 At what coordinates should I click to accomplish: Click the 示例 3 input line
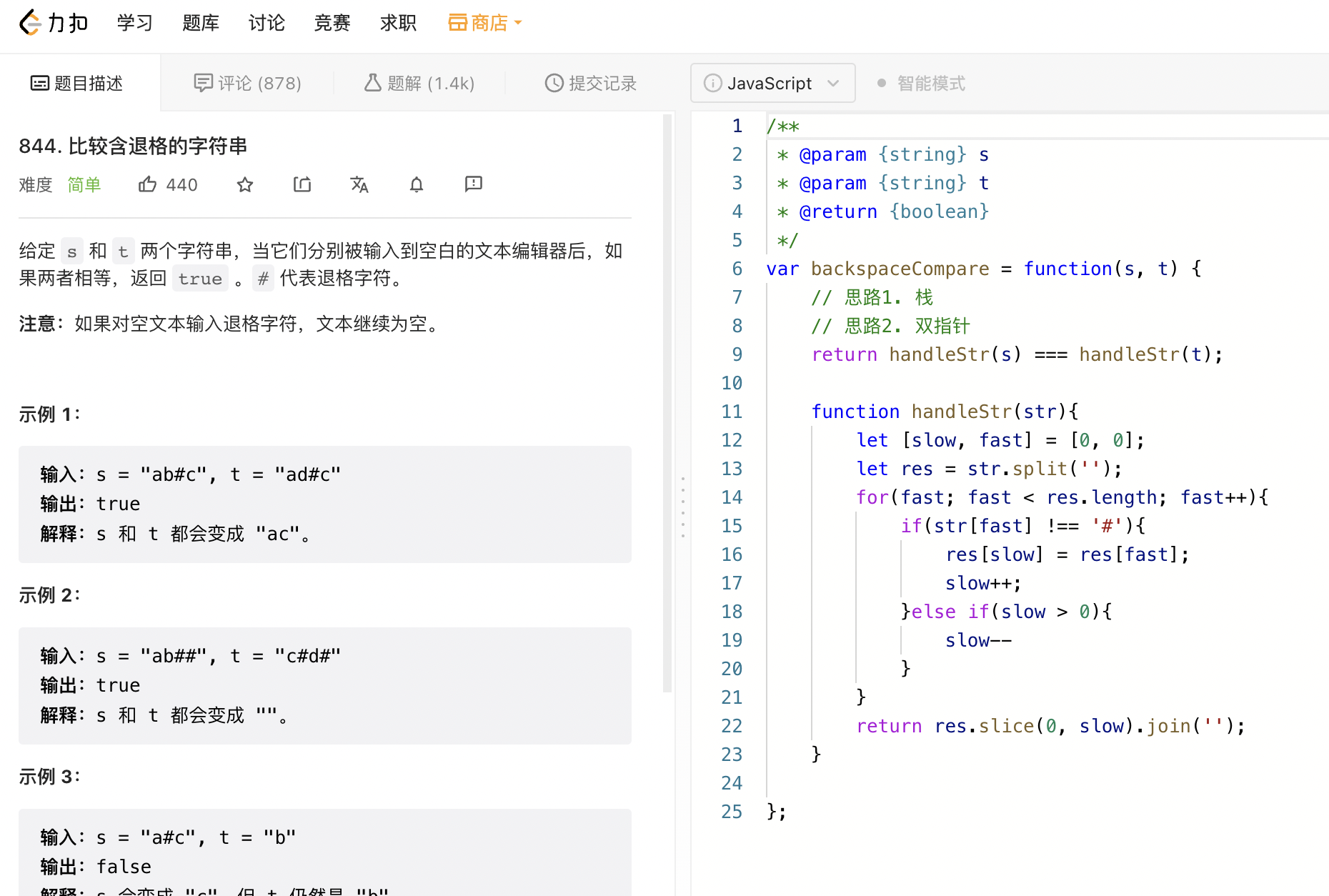(x=168, y=837)
